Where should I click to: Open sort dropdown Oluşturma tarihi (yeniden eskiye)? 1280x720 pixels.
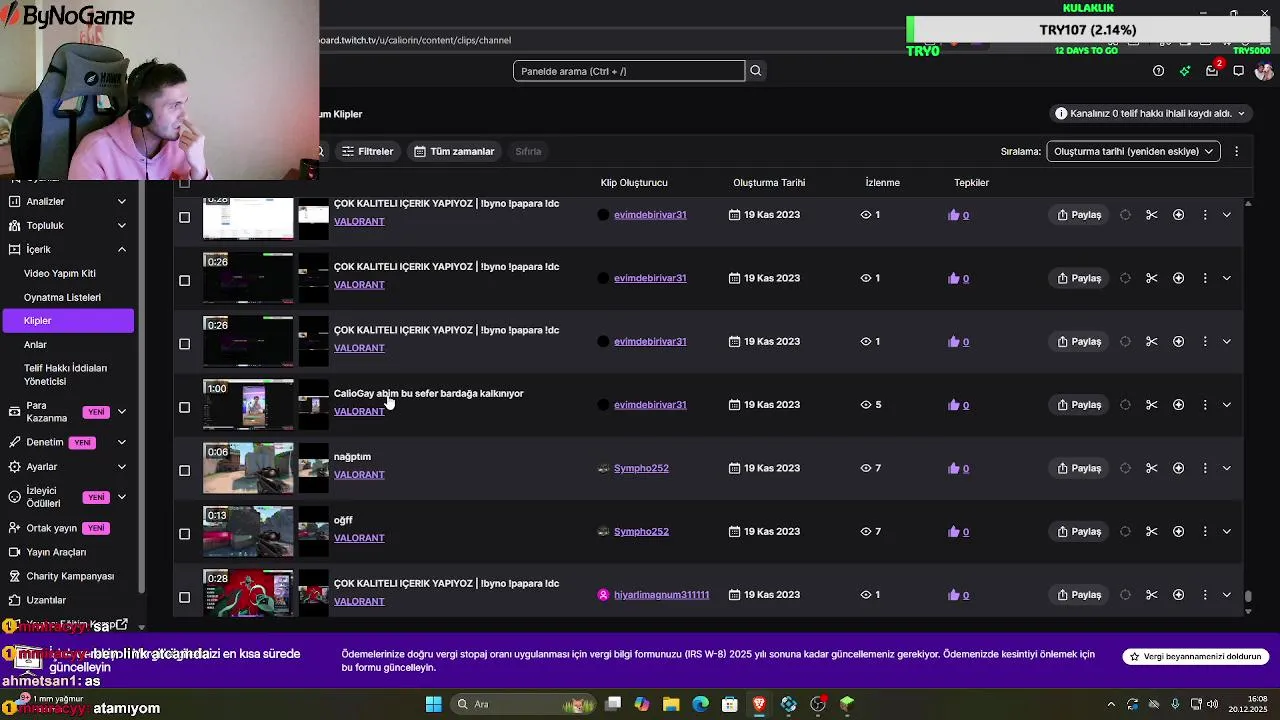coord(1132,151)
